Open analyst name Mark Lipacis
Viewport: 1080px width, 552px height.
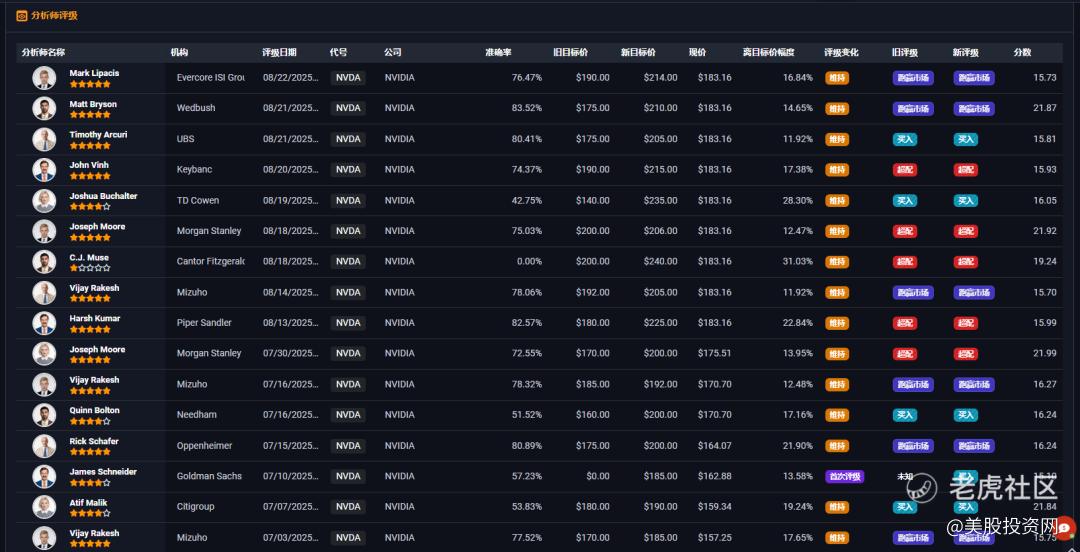[94, 73]
